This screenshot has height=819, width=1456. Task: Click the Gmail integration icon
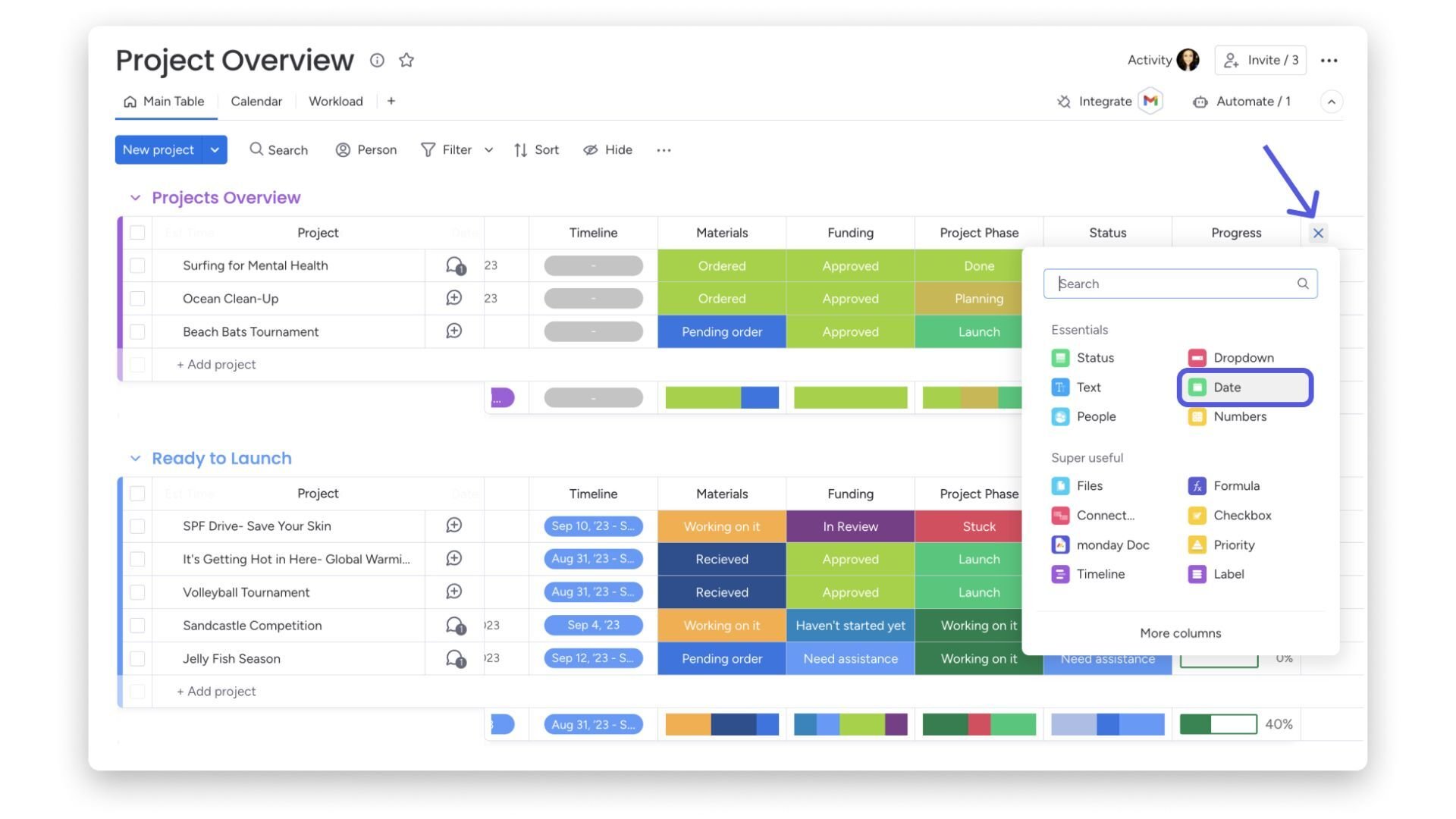click(x=1150, y=102)
